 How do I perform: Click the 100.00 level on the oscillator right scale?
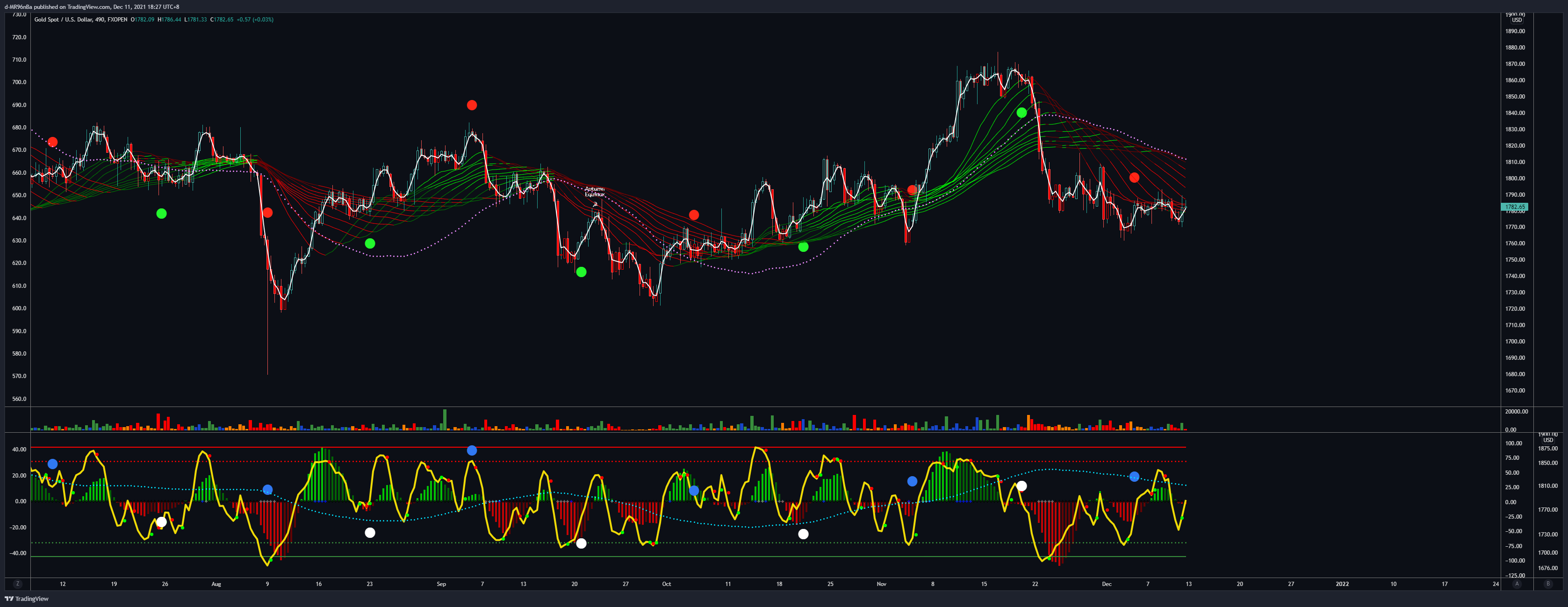(x=1513, y=443)
